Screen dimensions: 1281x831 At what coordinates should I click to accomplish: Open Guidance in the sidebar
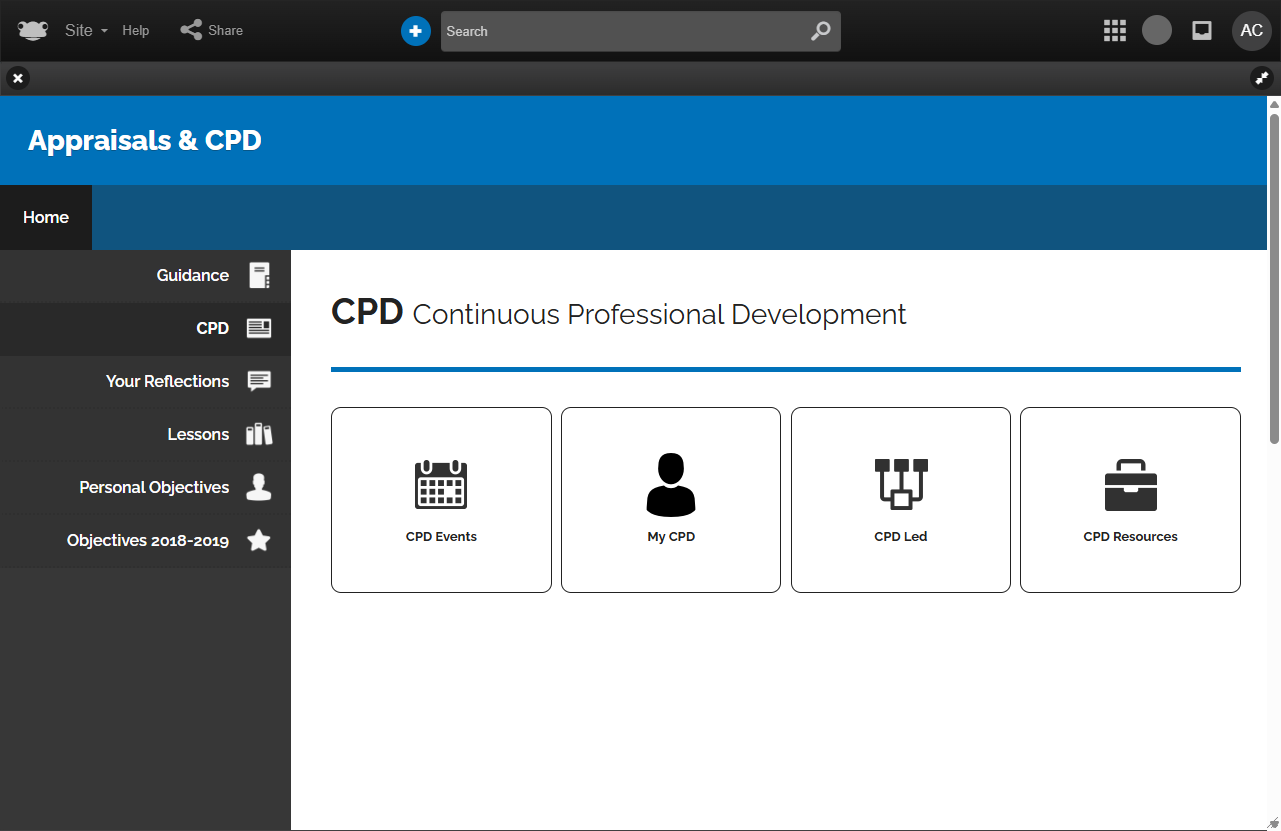(x=193, y=276)
